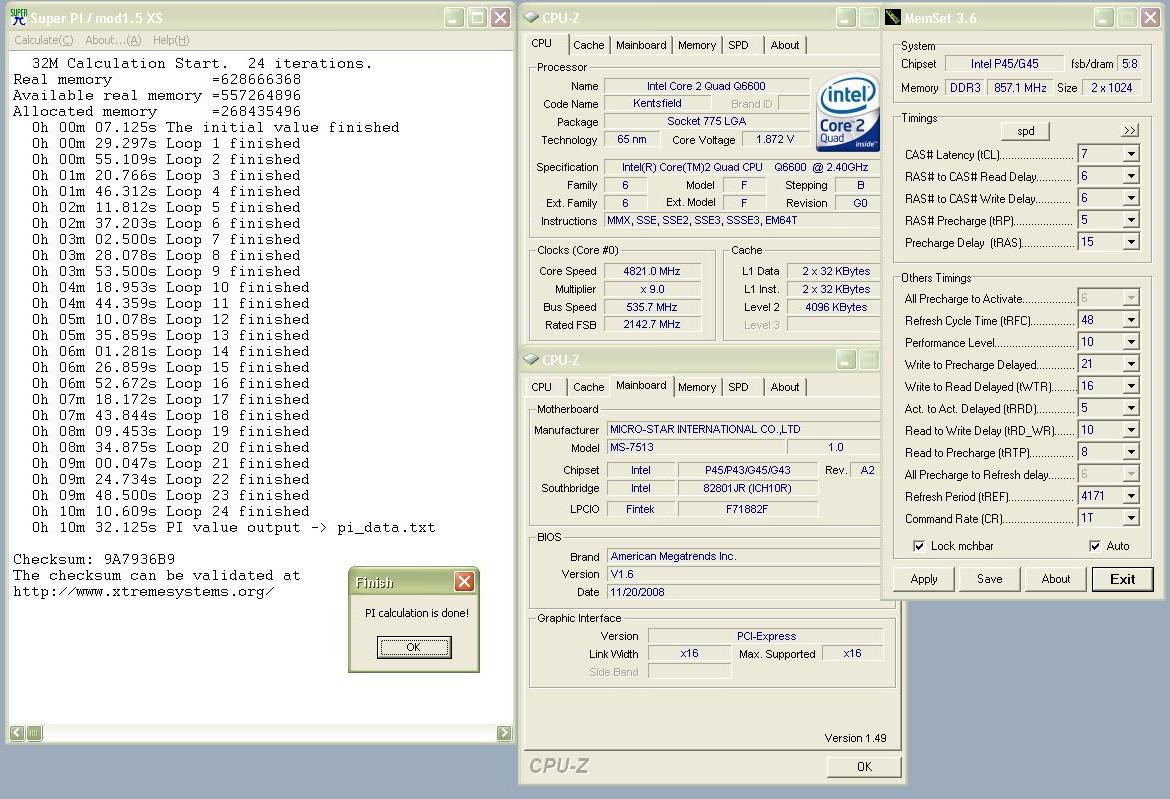1170x799 pixels.
Task: Open the CAS# Latency (tCL) dropdown
Action: click(x=1131, y=154)
